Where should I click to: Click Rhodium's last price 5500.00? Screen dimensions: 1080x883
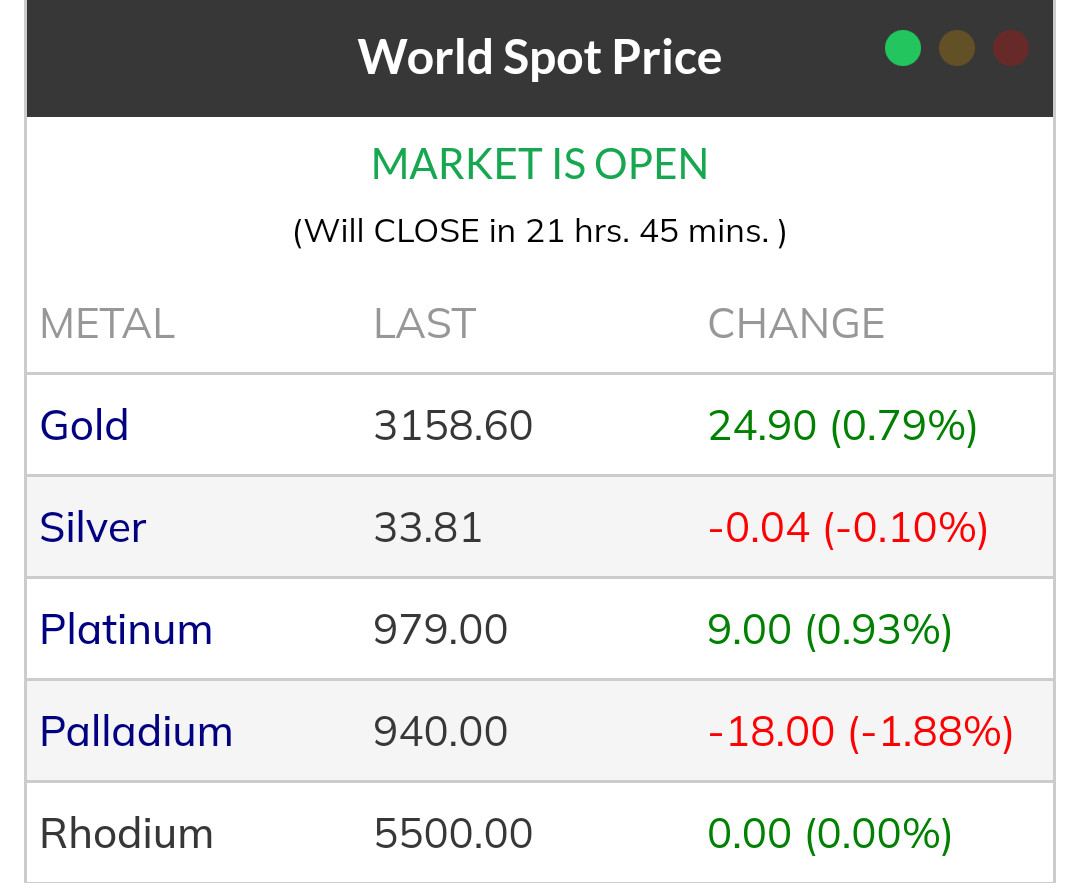pos(453,834)
